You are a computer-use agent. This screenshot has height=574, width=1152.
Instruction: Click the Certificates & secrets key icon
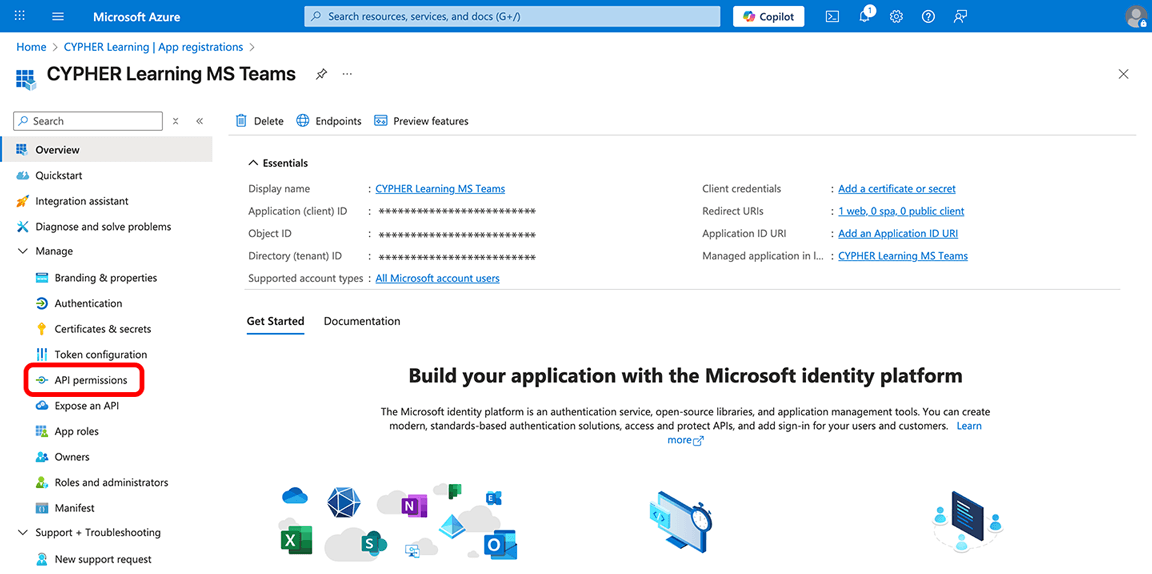pos(42,329)
